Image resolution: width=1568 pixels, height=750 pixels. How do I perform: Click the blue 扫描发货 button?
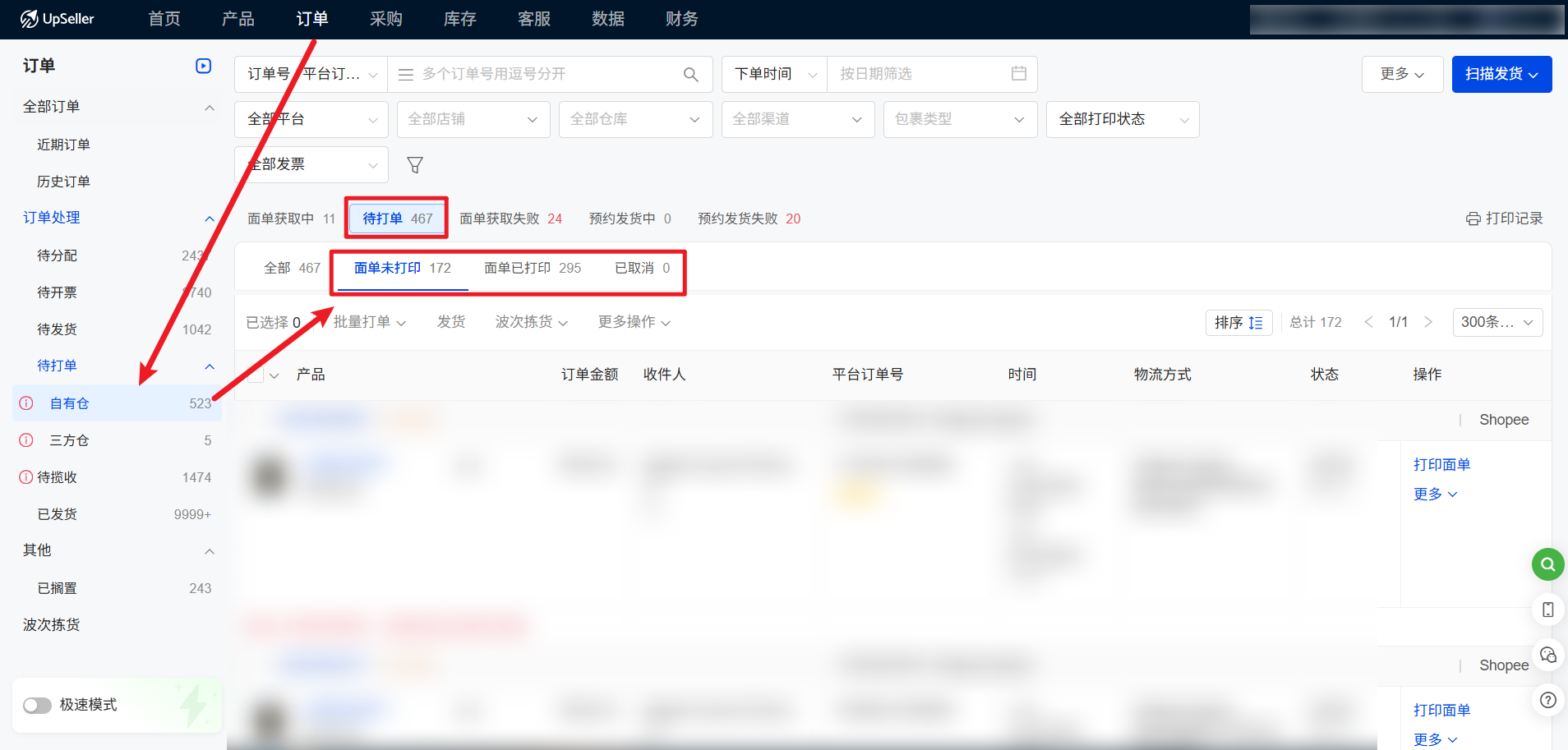(1501, 74)
